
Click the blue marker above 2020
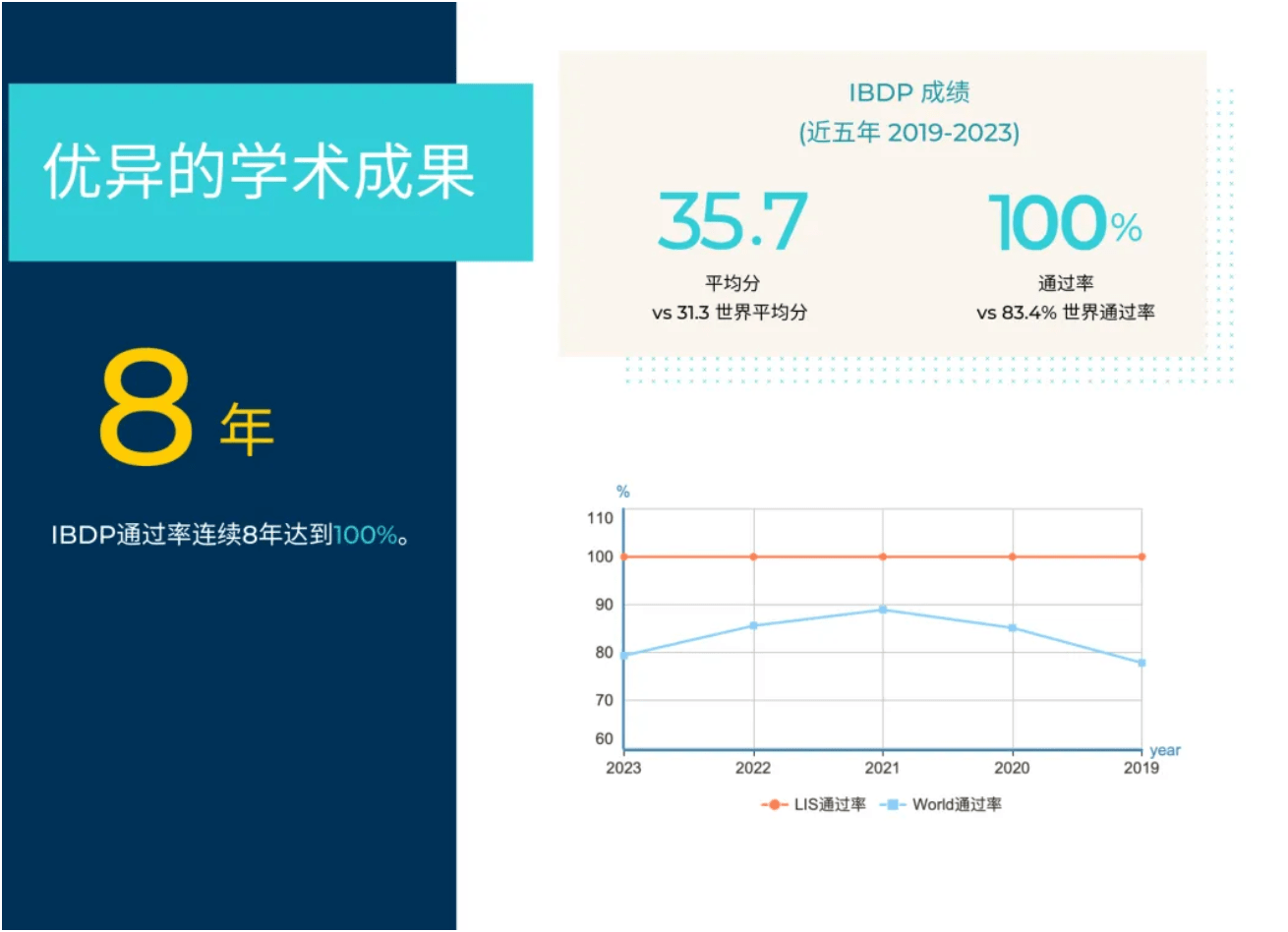[x=1013, y=625]
